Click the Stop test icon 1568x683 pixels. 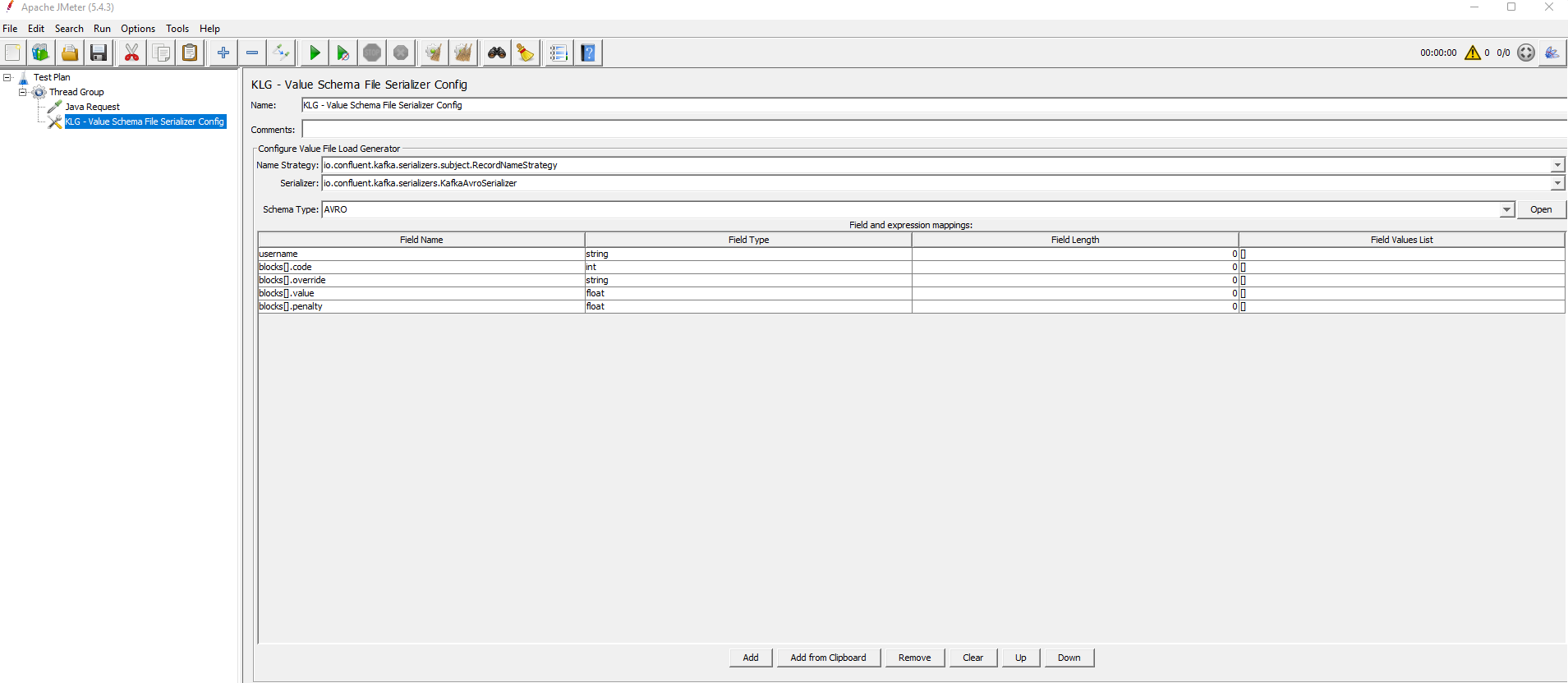point(372,53)
